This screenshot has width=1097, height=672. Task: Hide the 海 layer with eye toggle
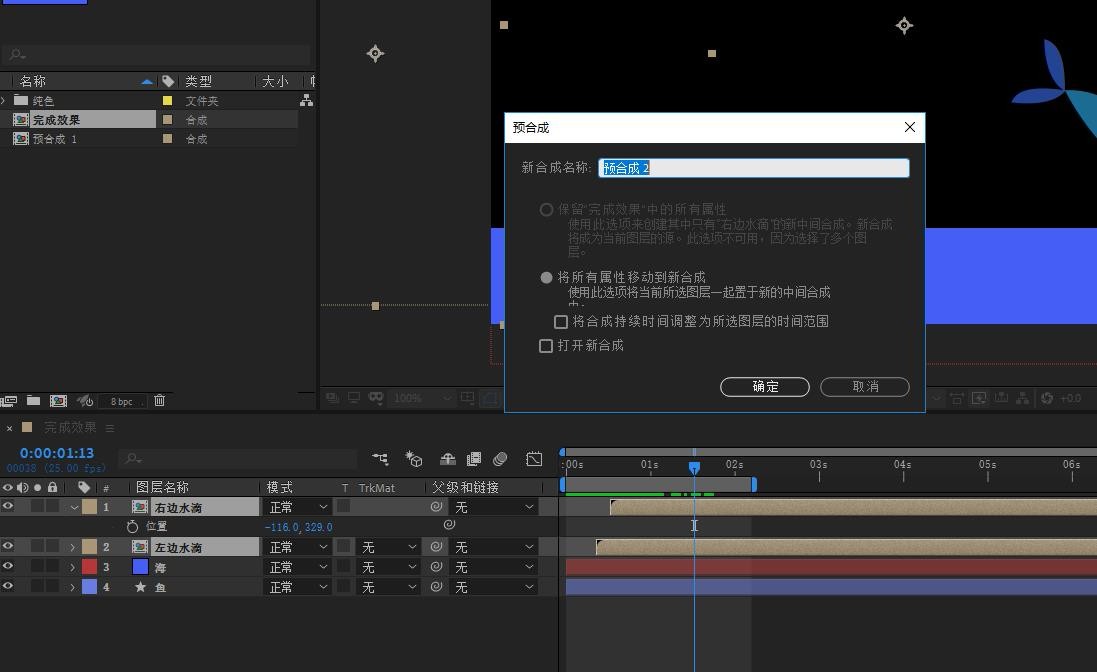click(x=8, y=566)
